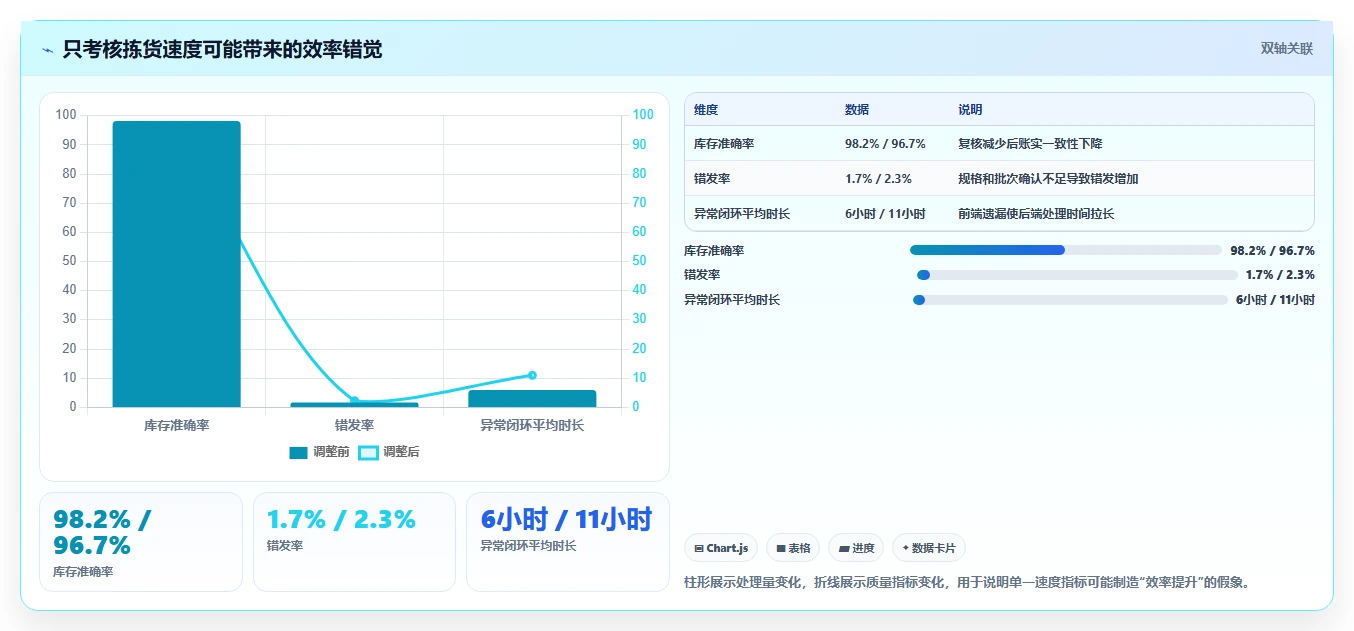Select the Chart.js tag chip
Viewport: 1354px width, 631px height.
[721, 548]
